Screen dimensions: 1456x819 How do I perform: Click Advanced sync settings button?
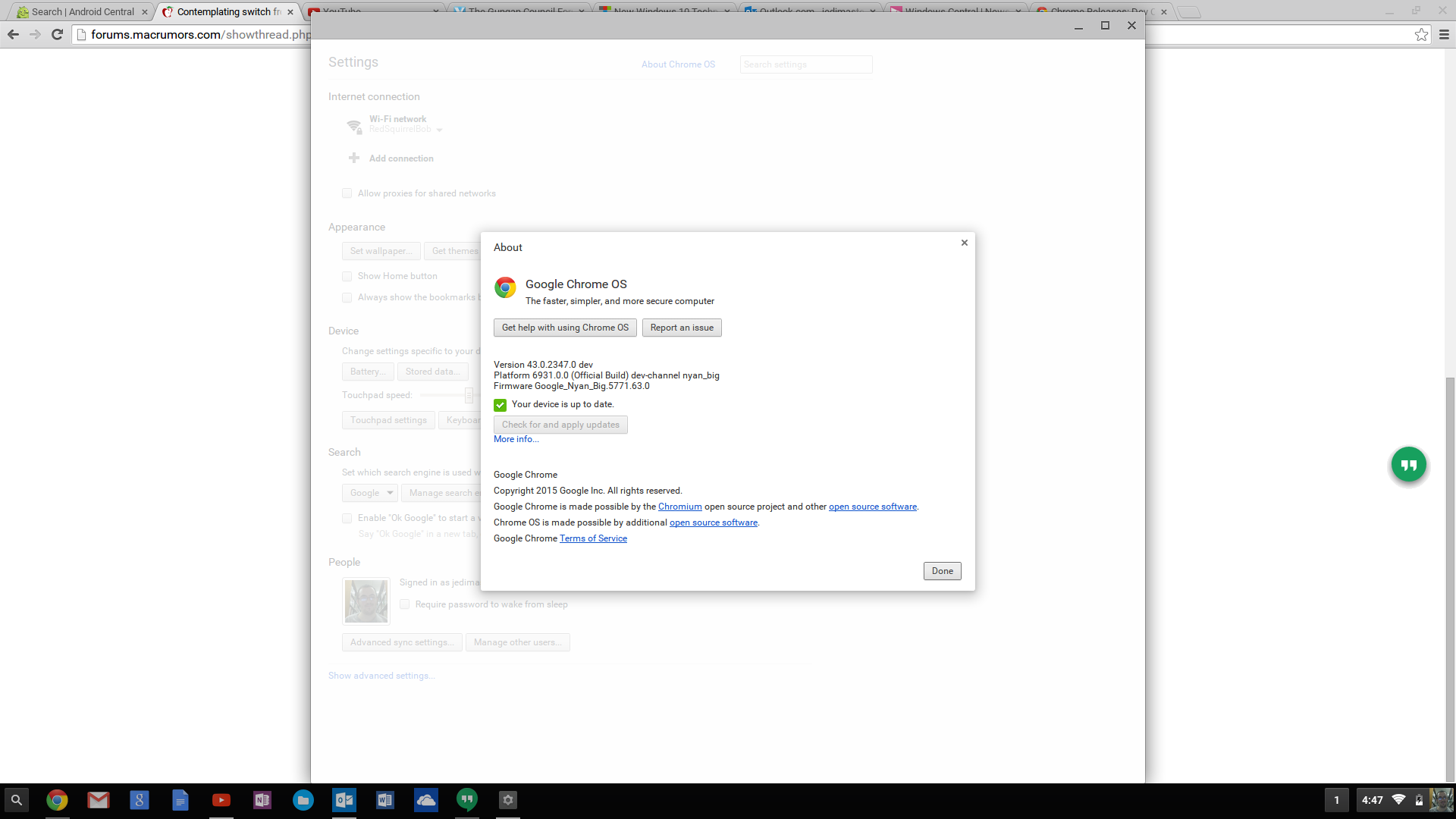(x=402, y=642)
